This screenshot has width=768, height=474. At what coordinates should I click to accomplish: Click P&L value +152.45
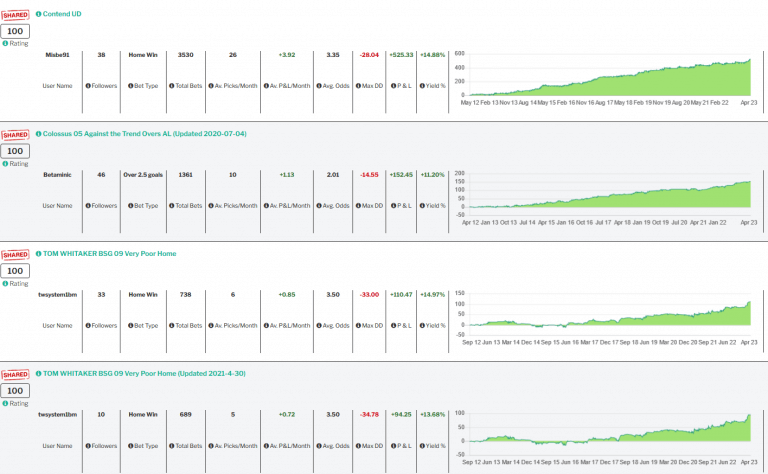[401, 175]
